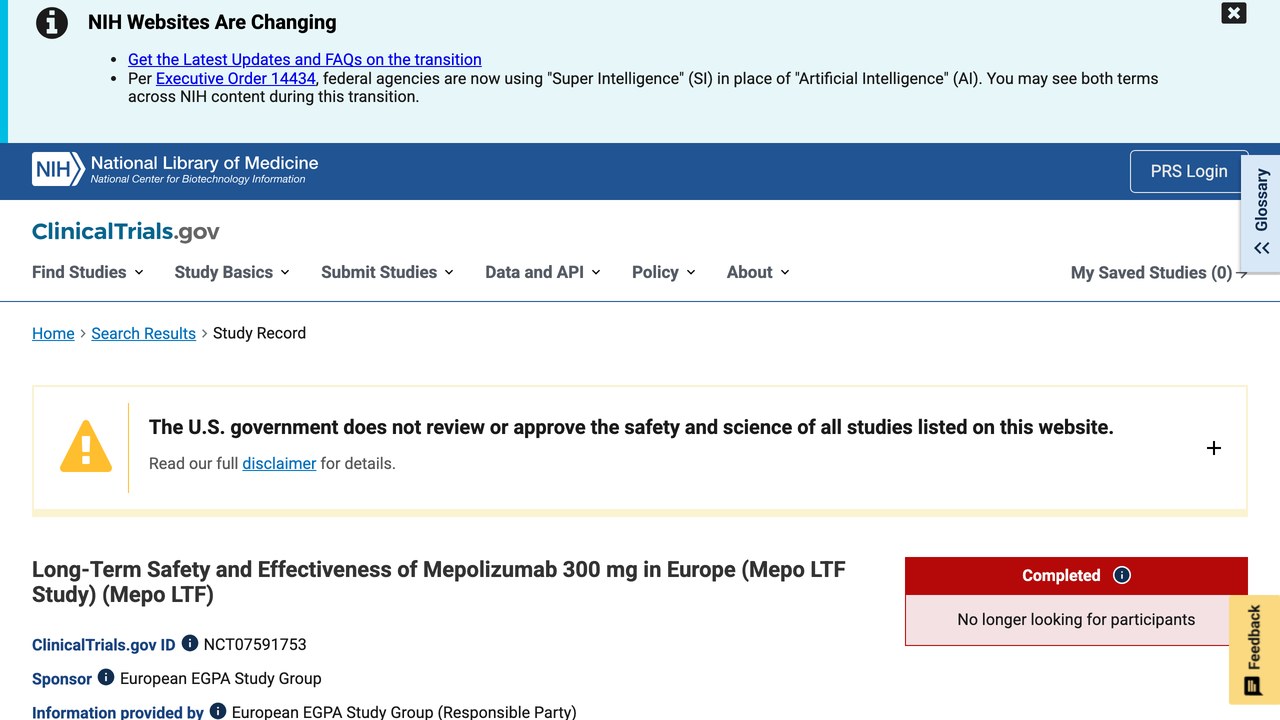Open the Submit Studies dropdown

pos(387,272)
